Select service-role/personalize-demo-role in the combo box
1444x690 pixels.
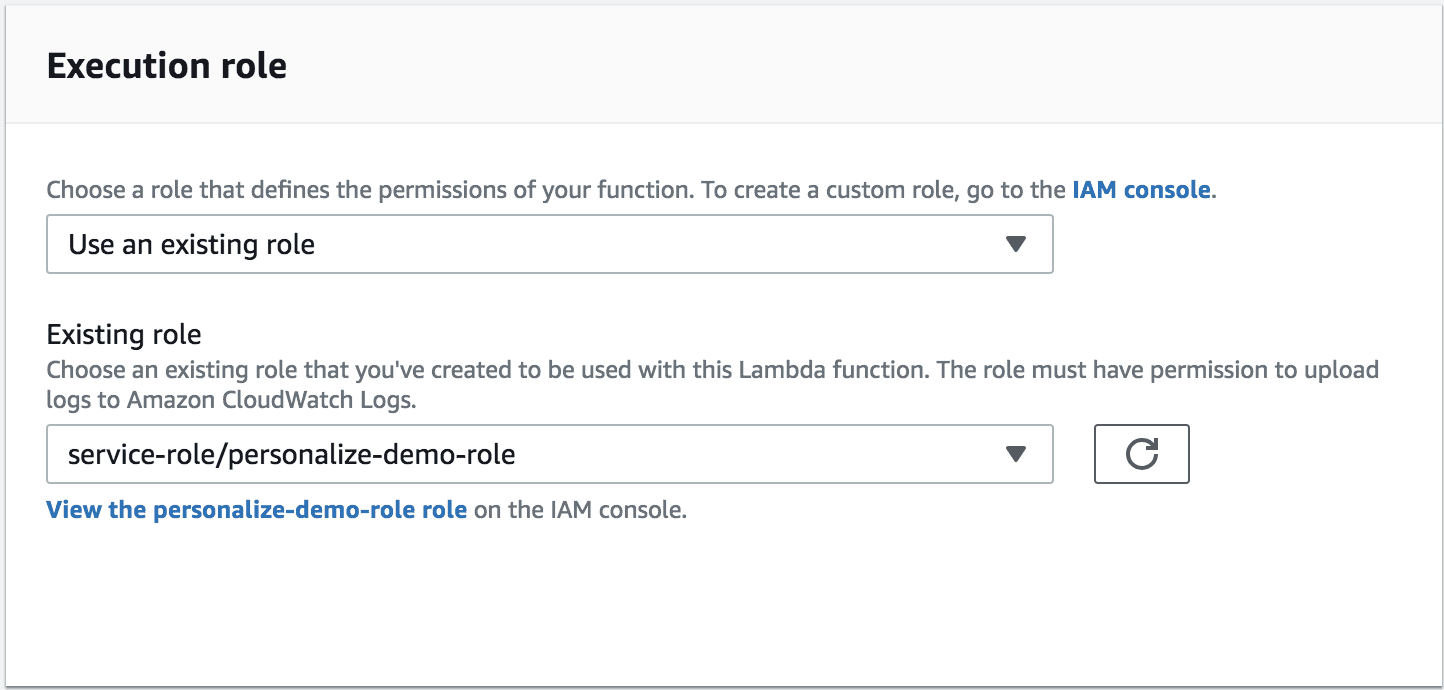(x=550, y=454)
